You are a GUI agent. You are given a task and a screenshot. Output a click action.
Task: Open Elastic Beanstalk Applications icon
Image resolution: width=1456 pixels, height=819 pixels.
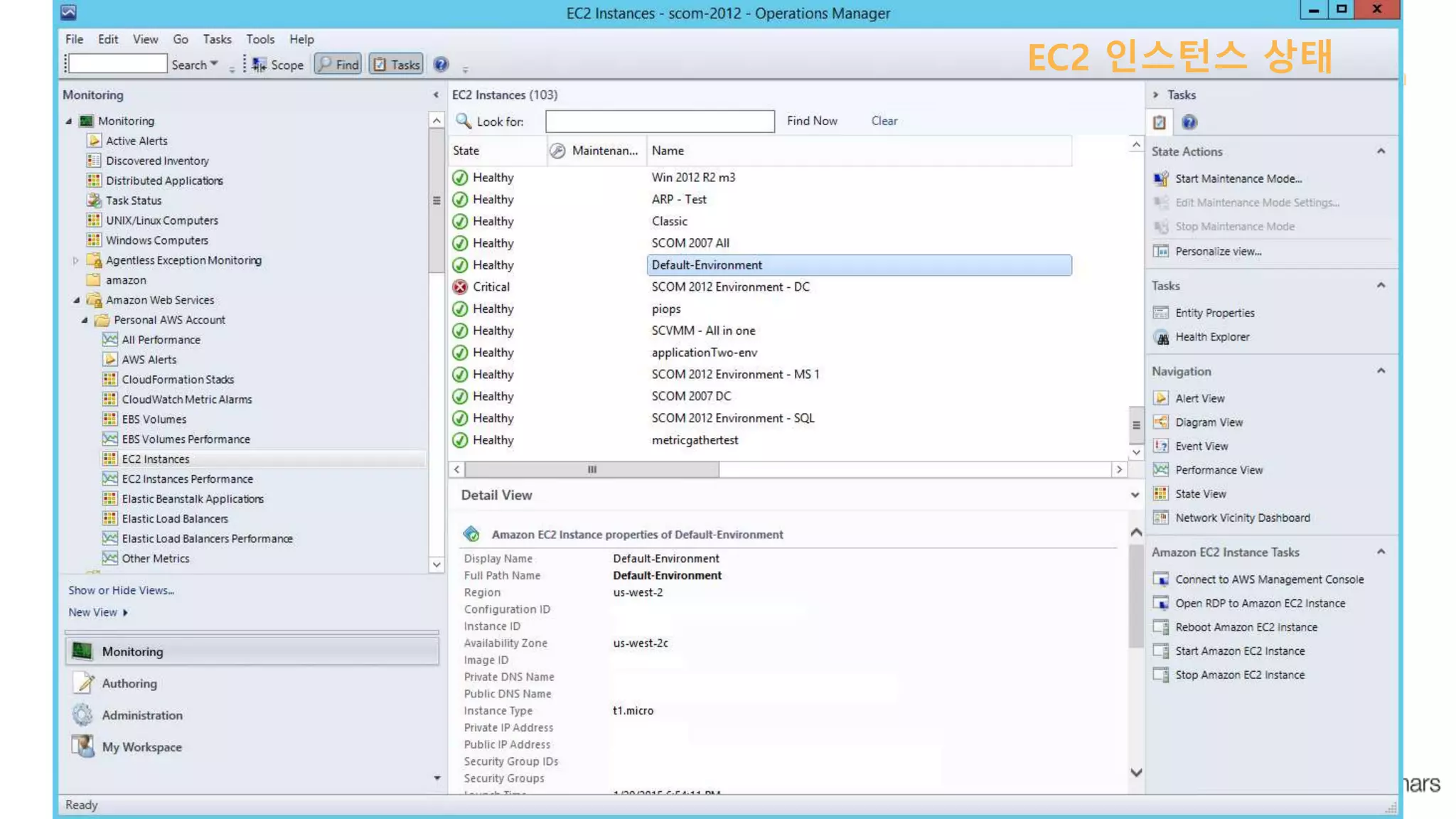point(109,499)
